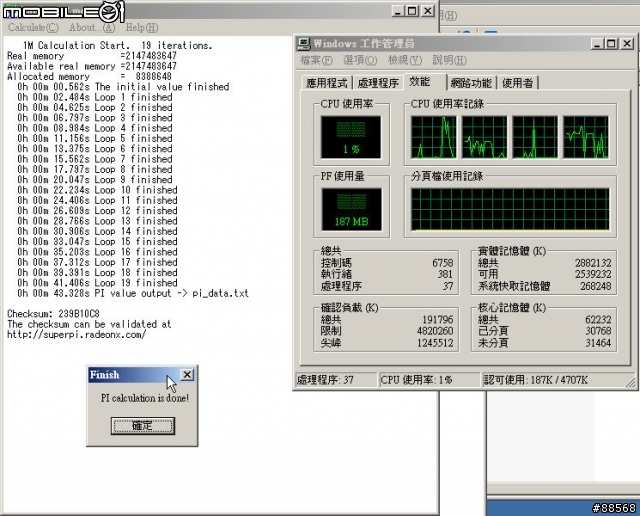Click 'PI value output -> pi_data.txt' line
640x516 pixels.
(133, 293)
